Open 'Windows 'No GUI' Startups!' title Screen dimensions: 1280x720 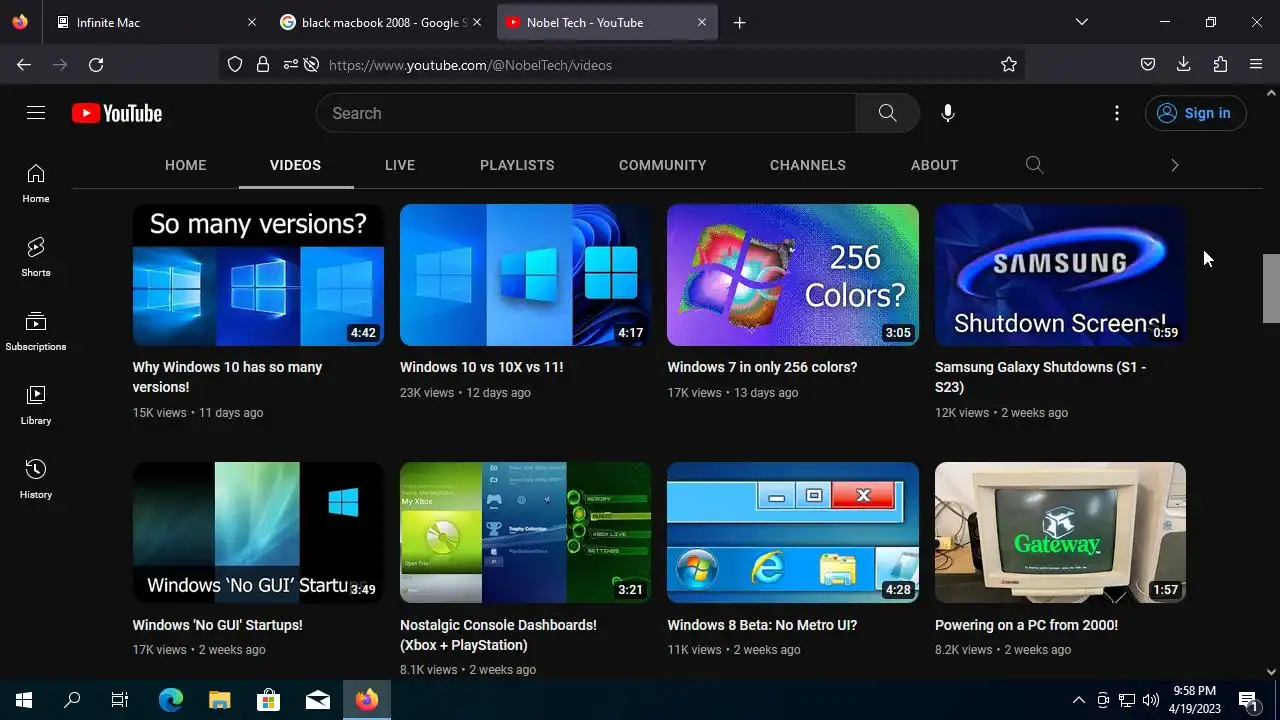pyautogui.click(x=218, y=625)
